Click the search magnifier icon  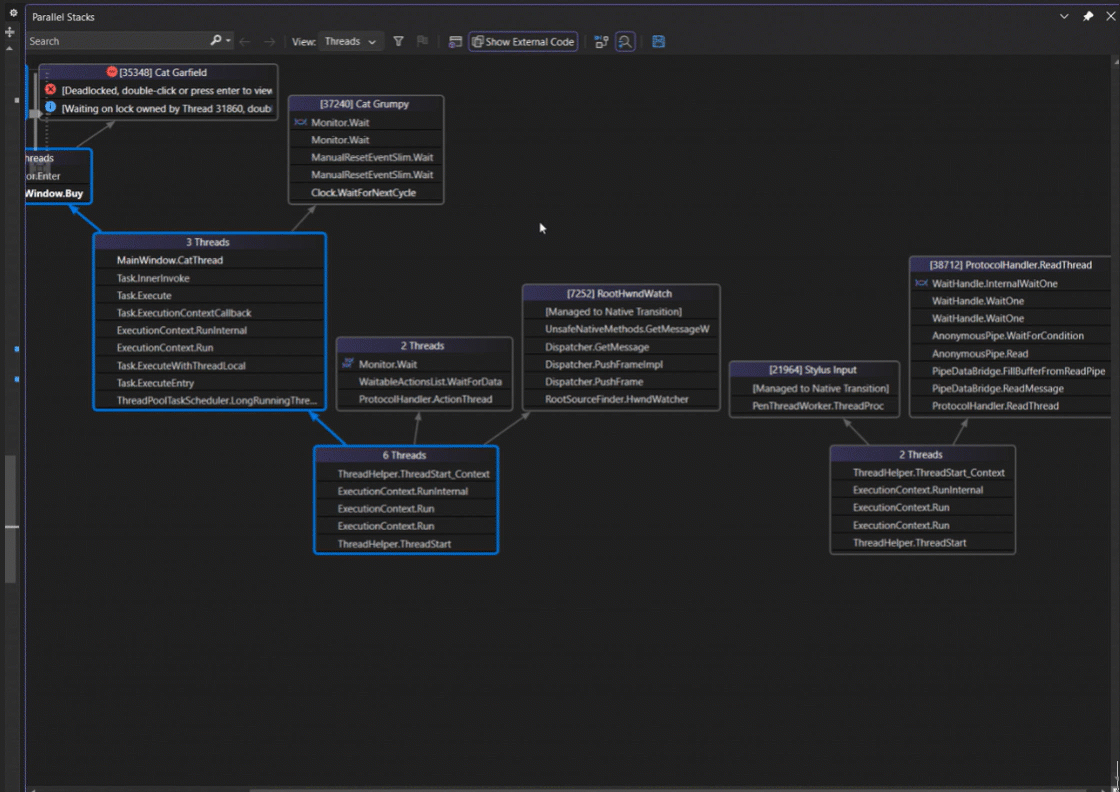(215, 41)
